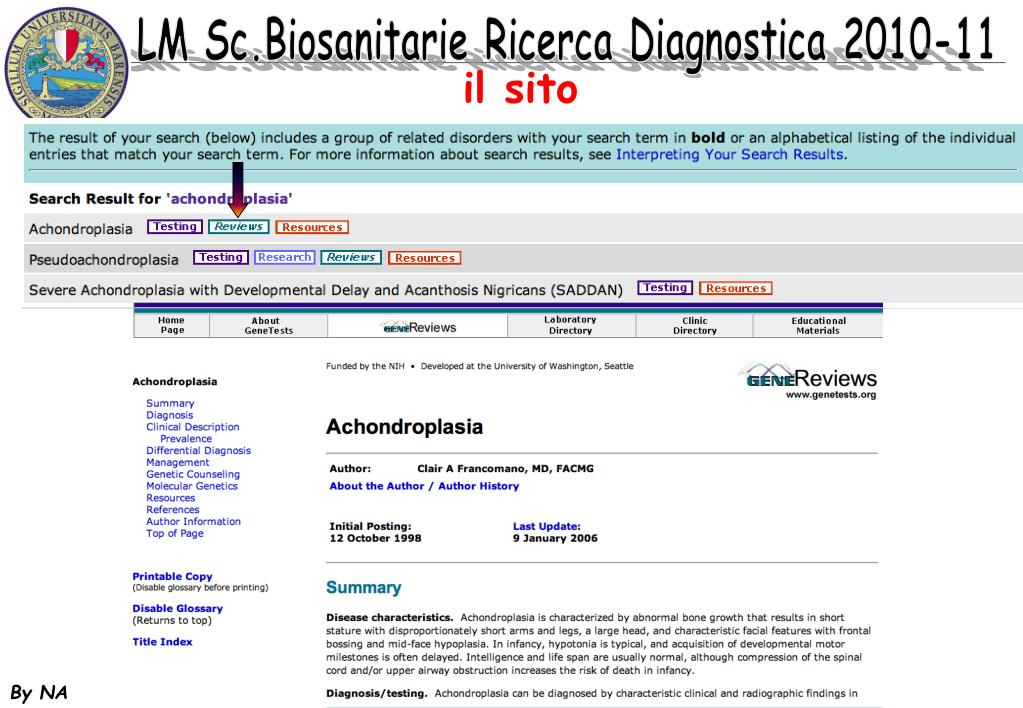Open Testing for Achondroplasia
1023x708 pixels.
pyautogui.click(x=175, y=226)
